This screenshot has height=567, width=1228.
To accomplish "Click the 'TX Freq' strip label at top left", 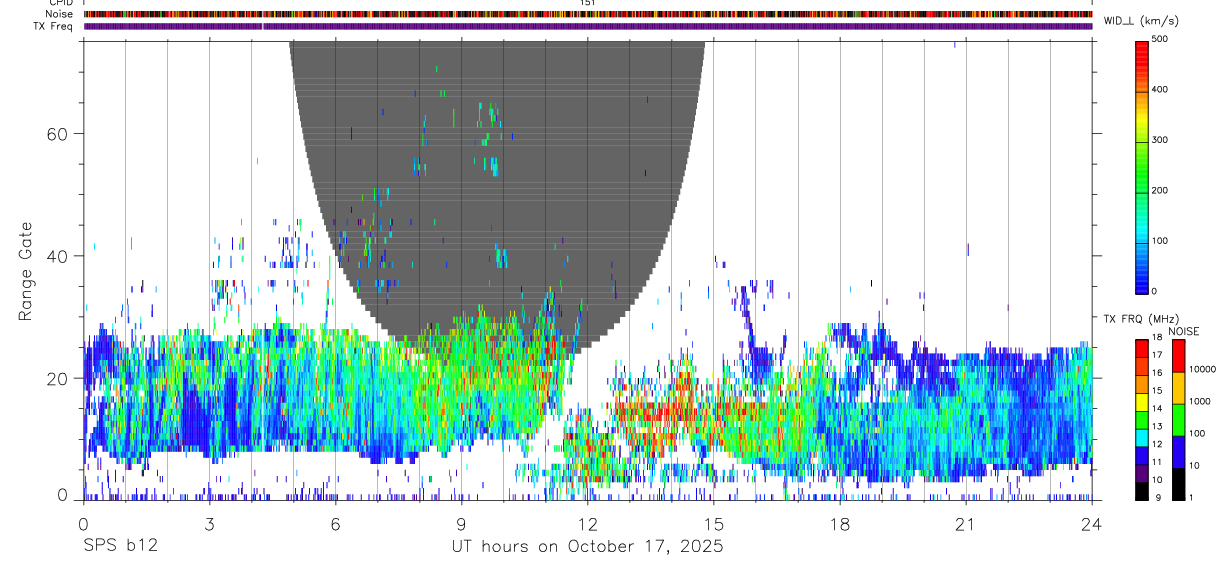I will 53,26.
